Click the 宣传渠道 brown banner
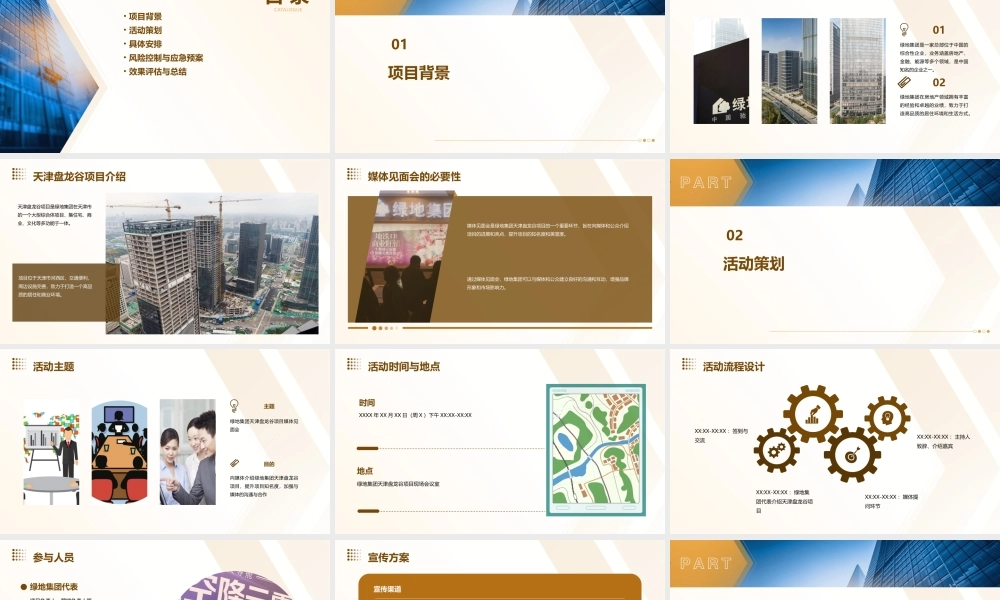Image resolution: width=1000 pixels, height=600 pixels. coord(499,587)
